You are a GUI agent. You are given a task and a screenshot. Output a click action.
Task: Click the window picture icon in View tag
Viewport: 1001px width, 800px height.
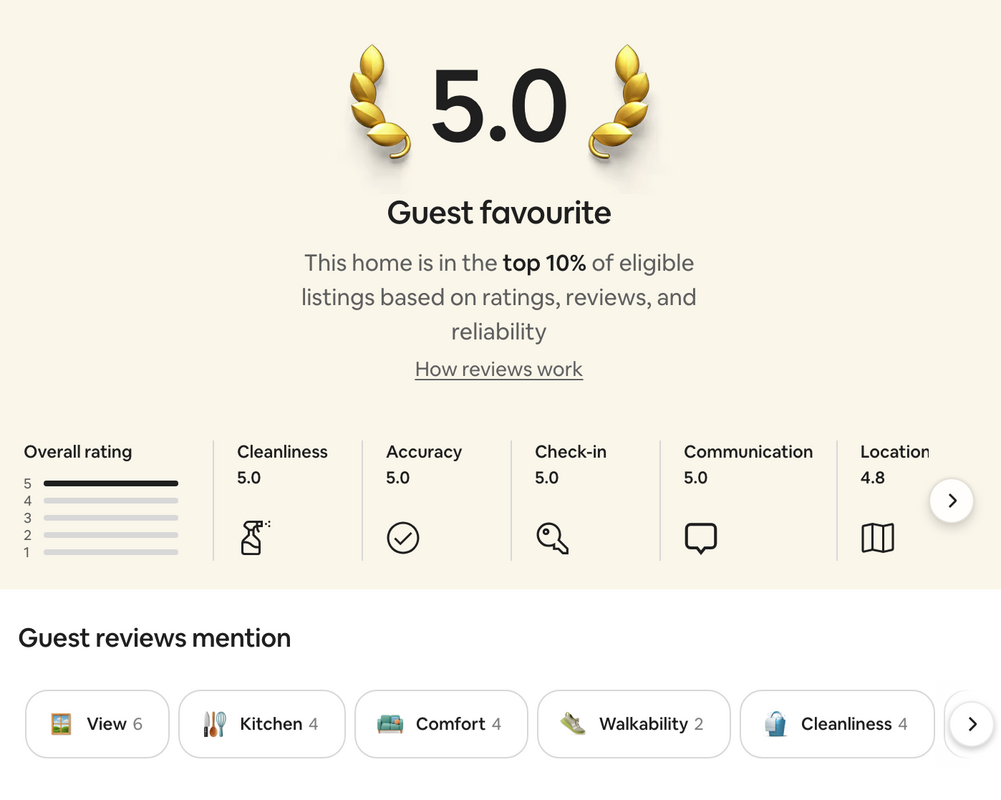click(61, 724)
